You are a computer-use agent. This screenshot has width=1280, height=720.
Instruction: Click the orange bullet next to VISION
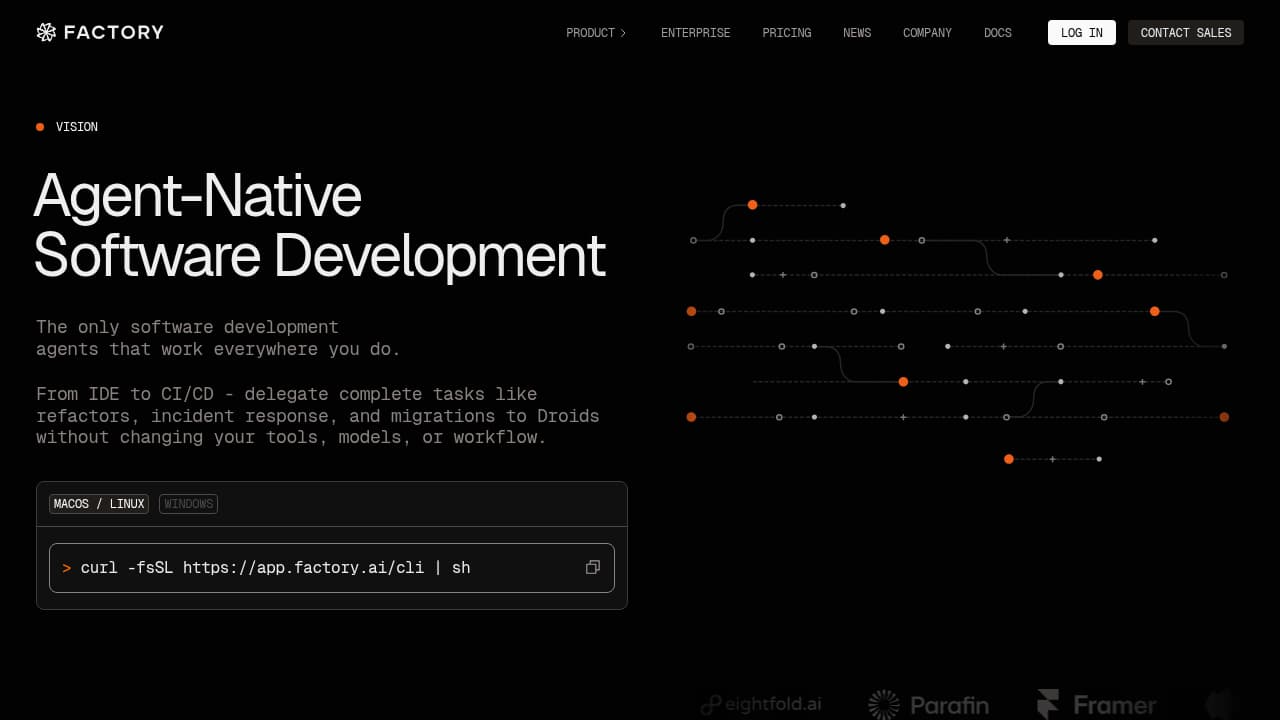[x=40, y=127]
